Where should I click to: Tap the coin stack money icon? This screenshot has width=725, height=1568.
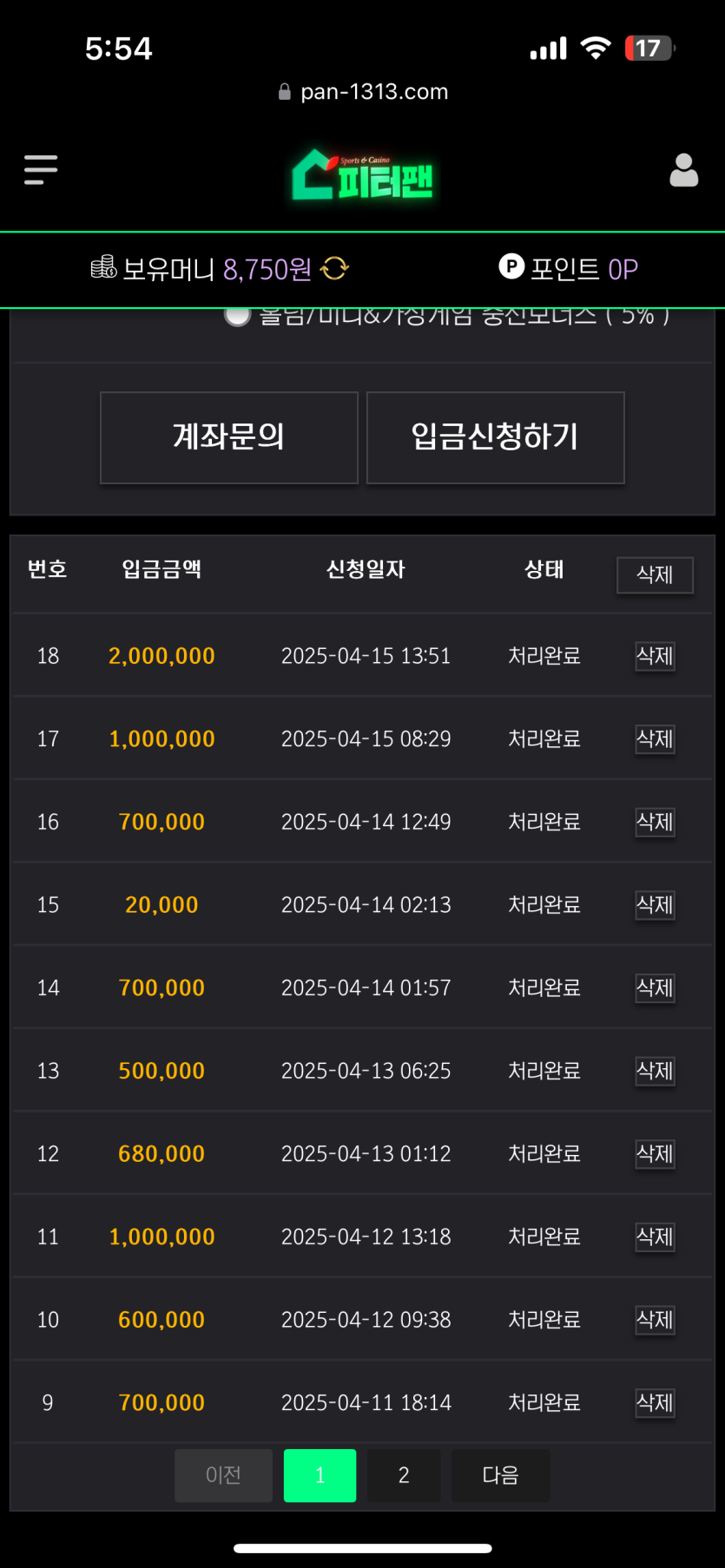[x=103, y=267]
